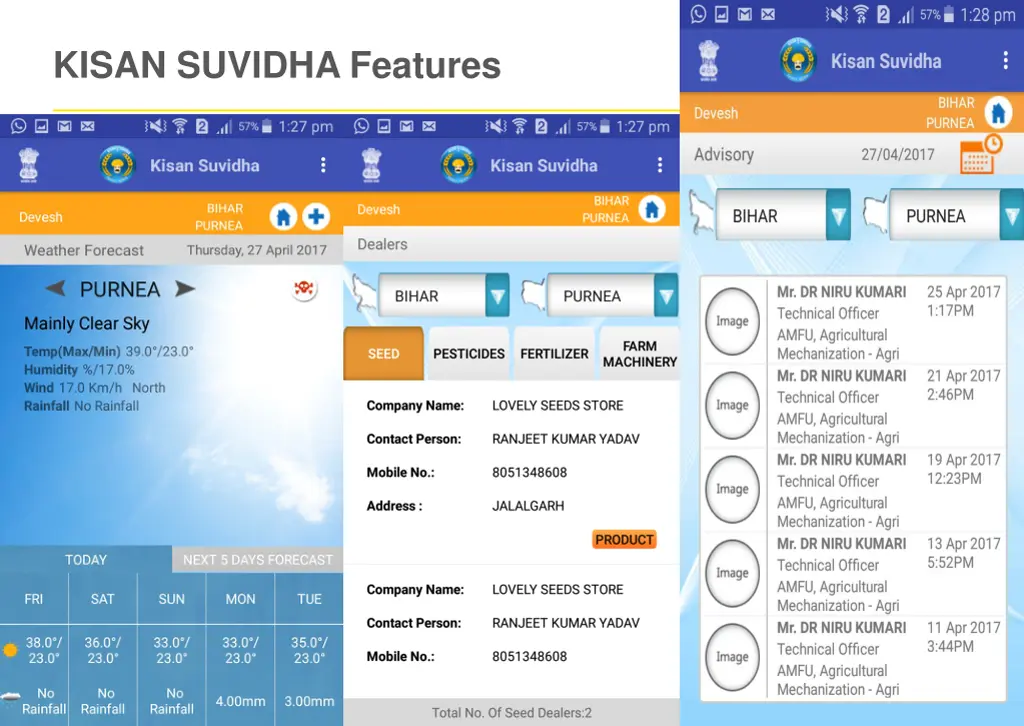Expand the PURNEA district dropdown in Dealers
Image resolution: width=1024 pixels, height=726 pixels.
coord(666,296)
